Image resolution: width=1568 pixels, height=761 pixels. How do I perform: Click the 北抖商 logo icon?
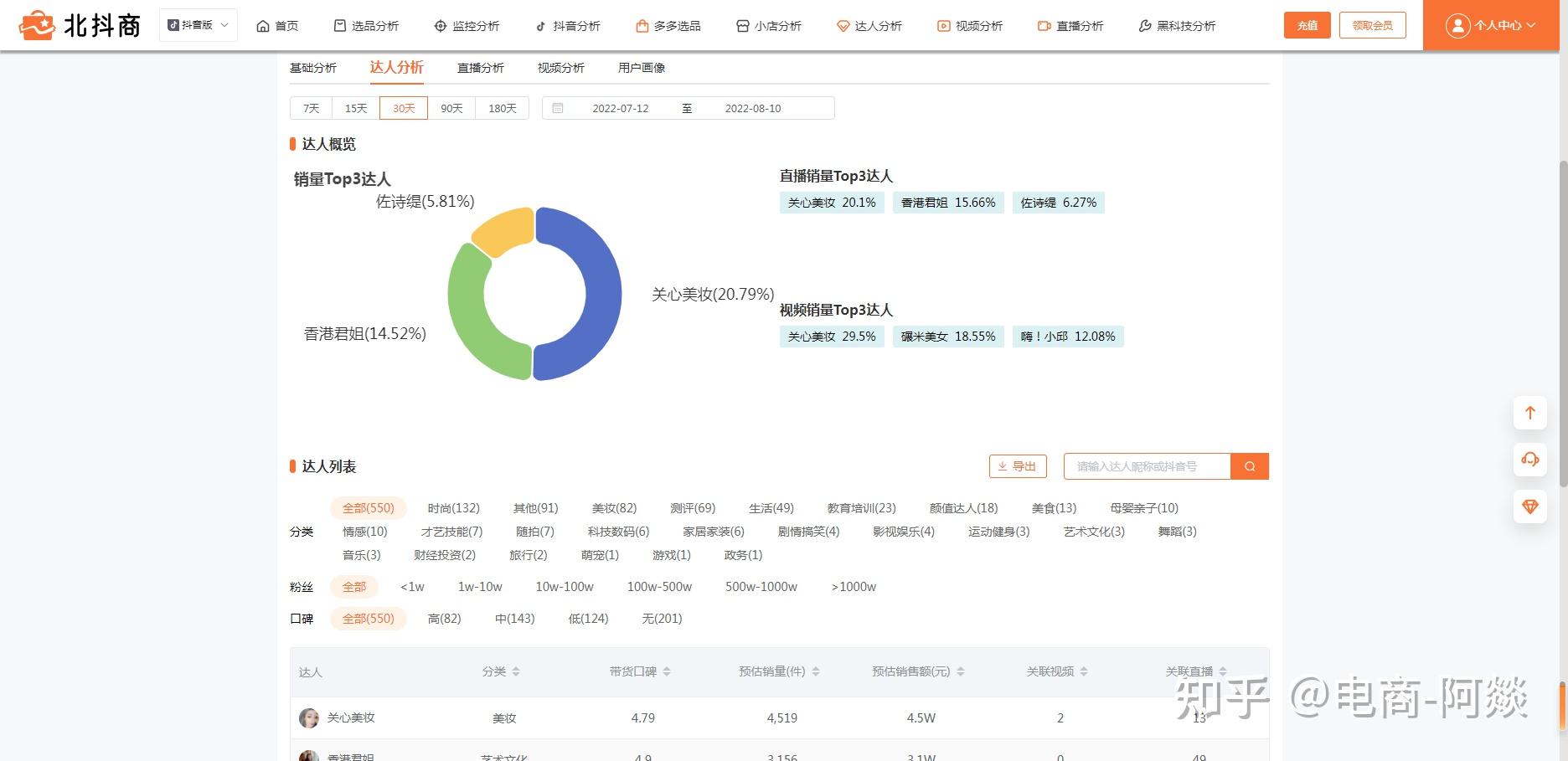pos(37,26)
